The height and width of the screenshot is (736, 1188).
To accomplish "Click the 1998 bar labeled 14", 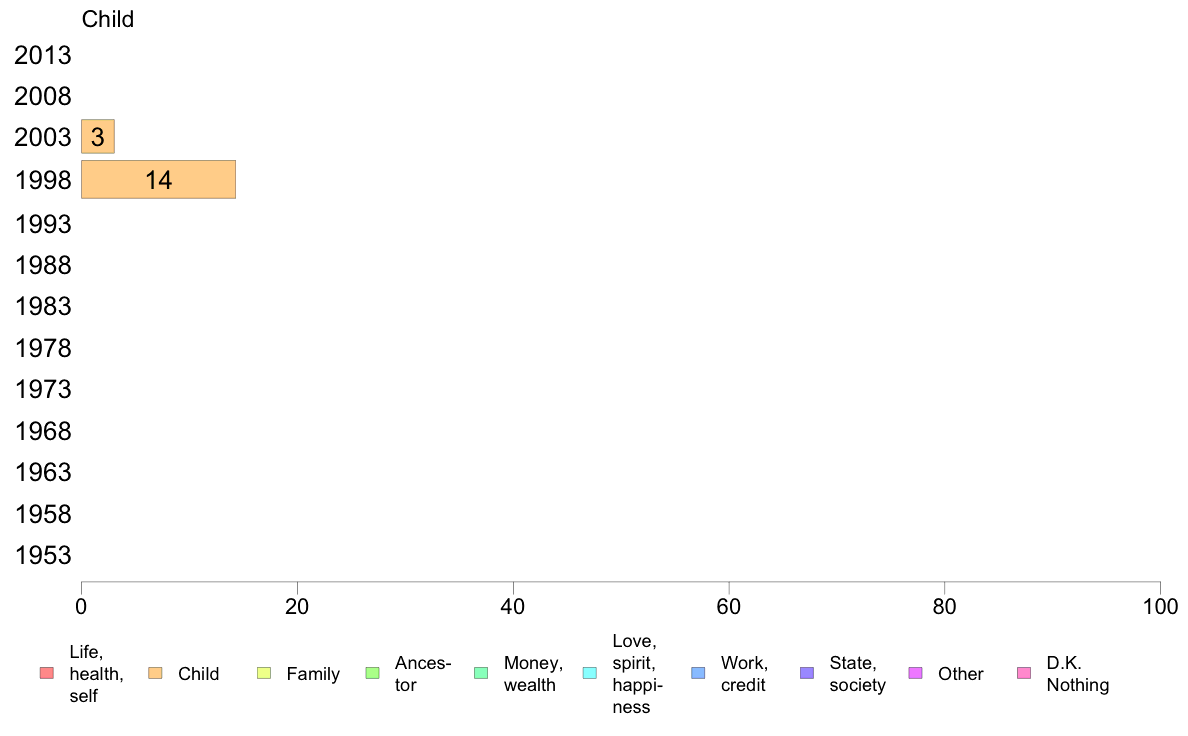I will click(158, 180).
